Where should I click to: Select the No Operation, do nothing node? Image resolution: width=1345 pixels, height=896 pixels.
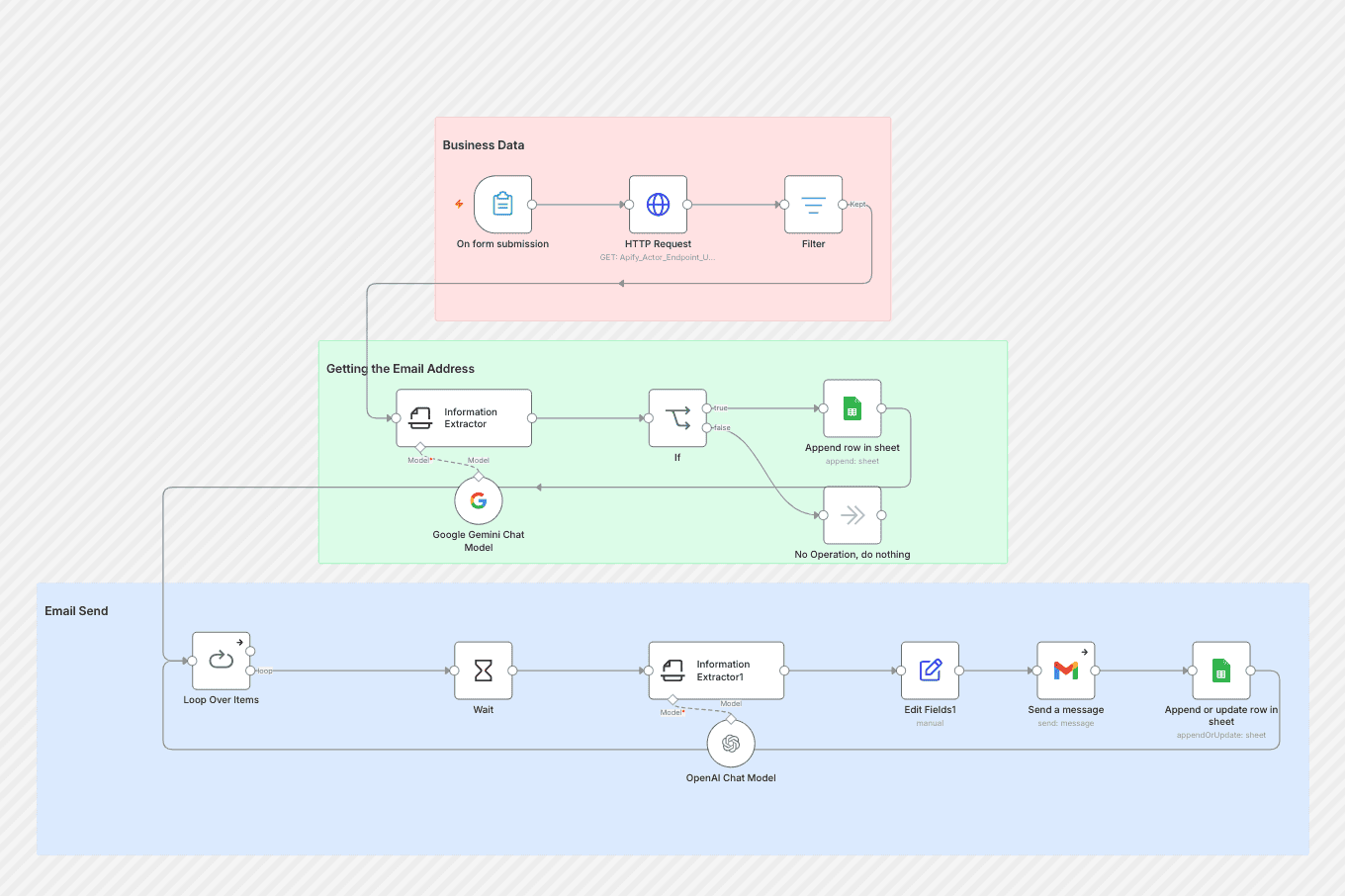pyautogui.click(x=852, y=515)
